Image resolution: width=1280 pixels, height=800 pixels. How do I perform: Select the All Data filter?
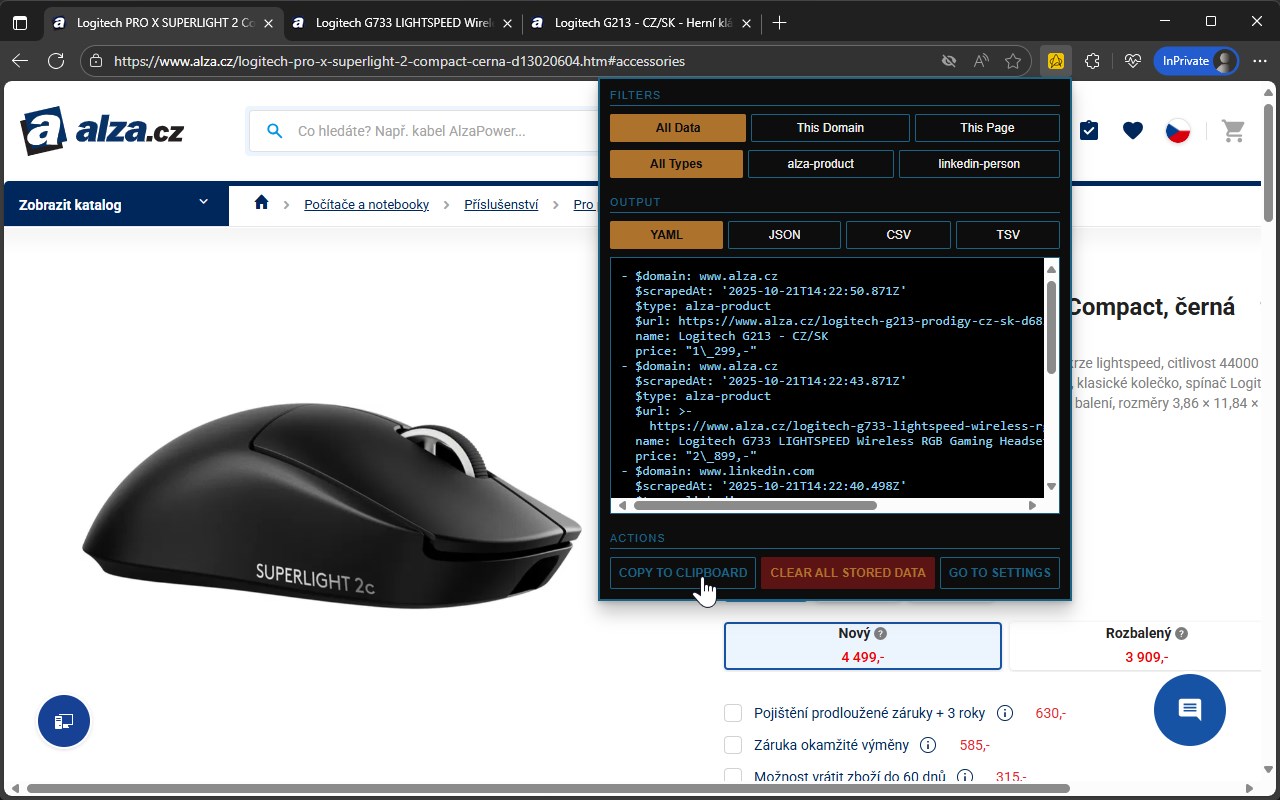[x=678, y=128]
